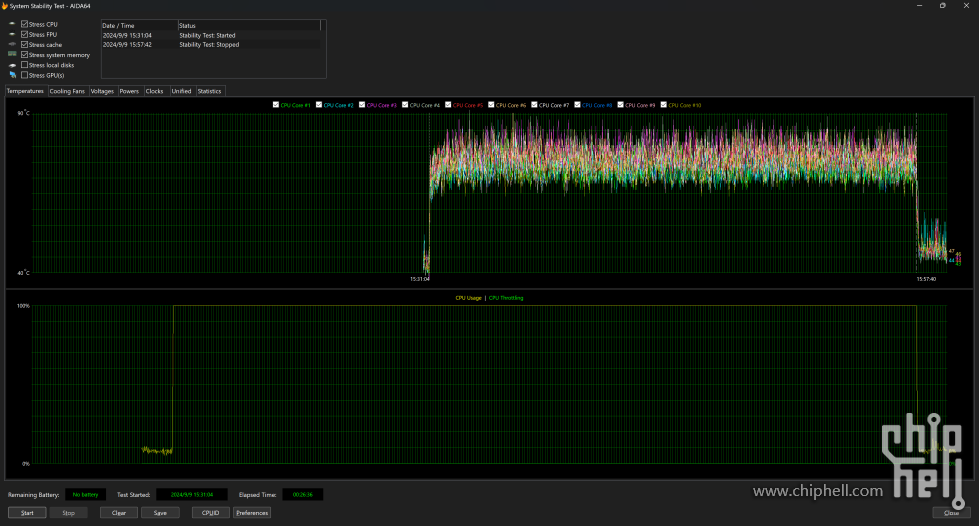Click the Clear button
979x526 pixels.
point(119,513)
